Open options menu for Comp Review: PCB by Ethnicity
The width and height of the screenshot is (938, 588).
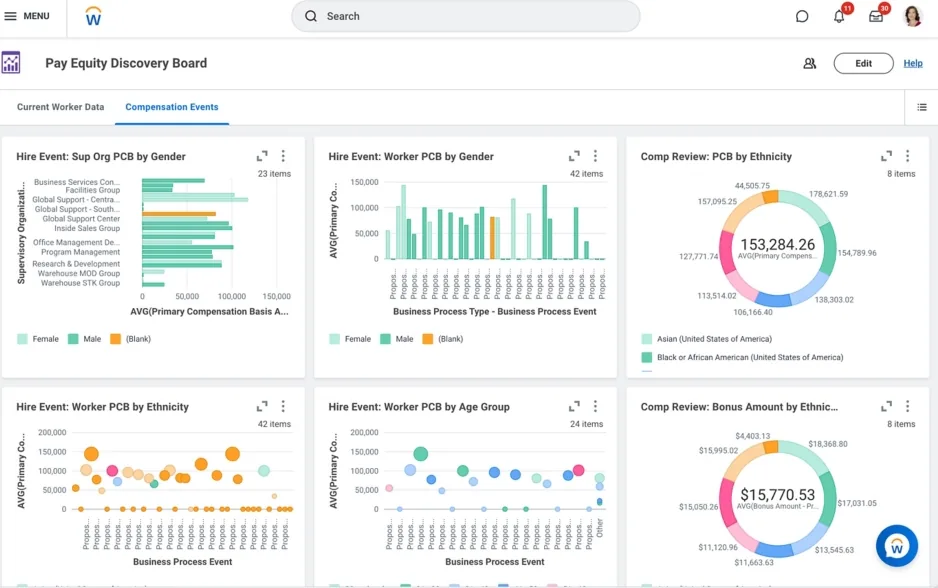907,156
